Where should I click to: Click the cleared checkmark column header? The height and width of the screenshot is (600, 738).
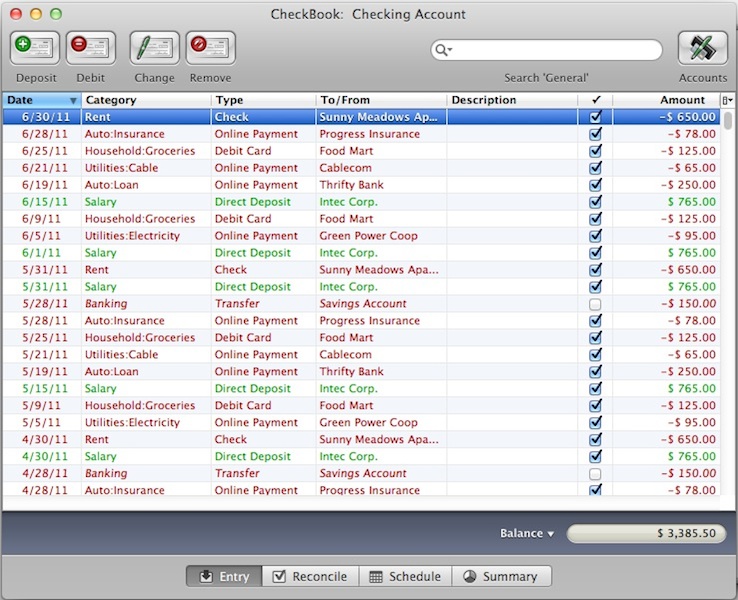coord(595,100)
